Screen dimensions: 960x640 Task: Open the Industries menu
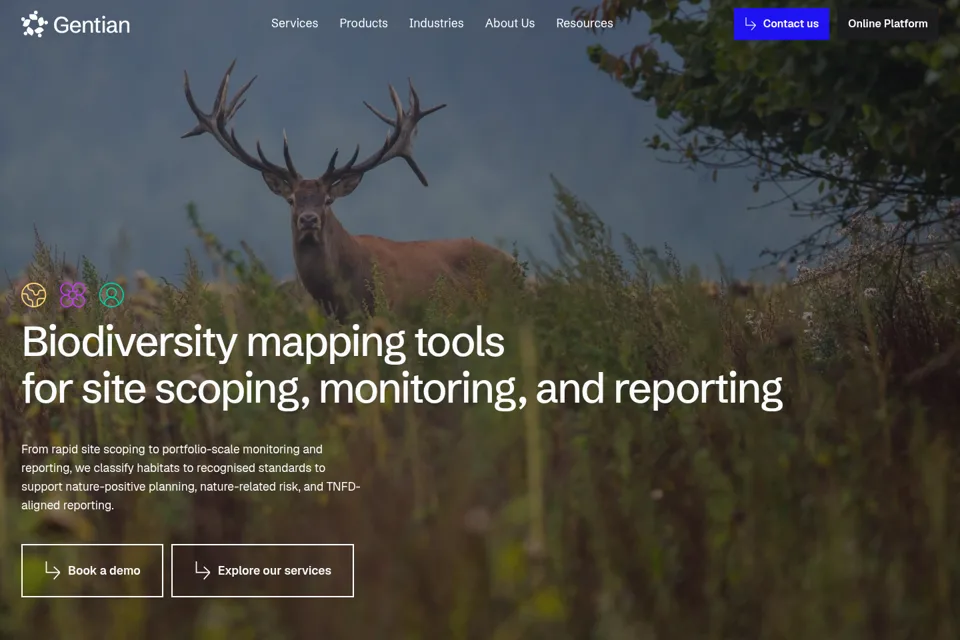pyautogui.click(x=437, y=23)
